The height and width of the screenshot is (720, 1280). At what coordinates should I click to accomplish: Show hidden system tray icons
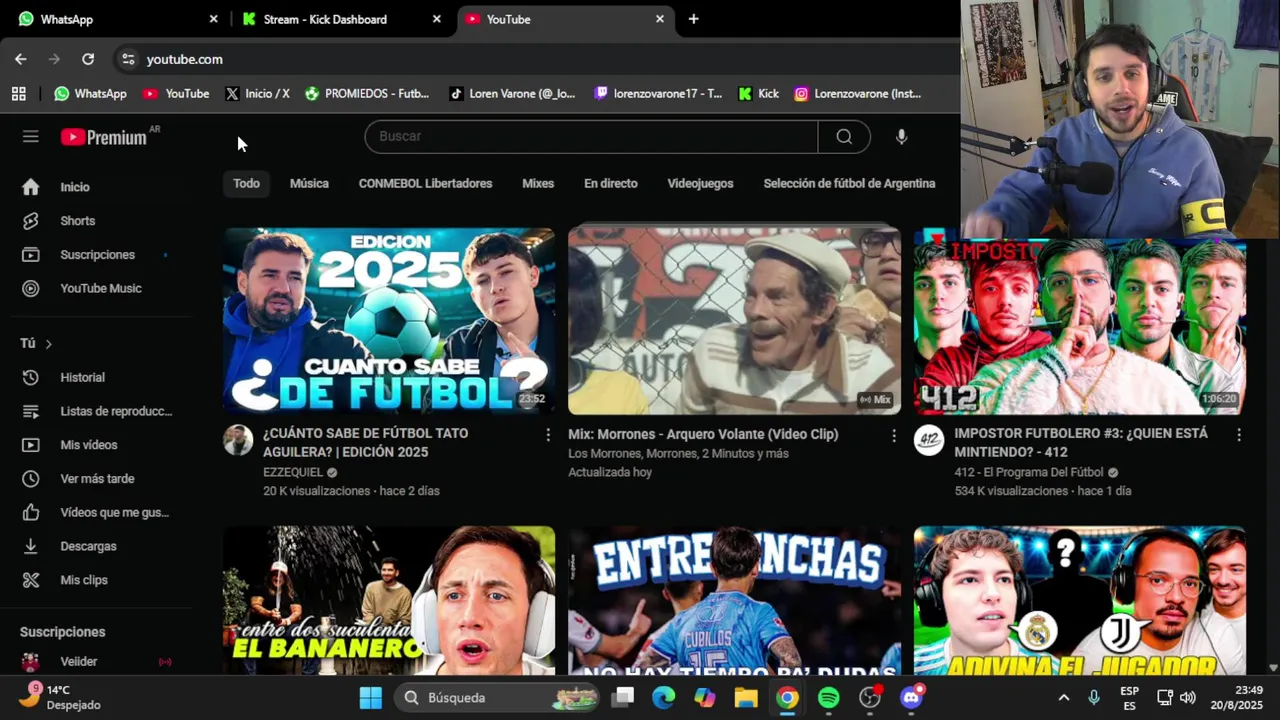(x=1064, y=698)
